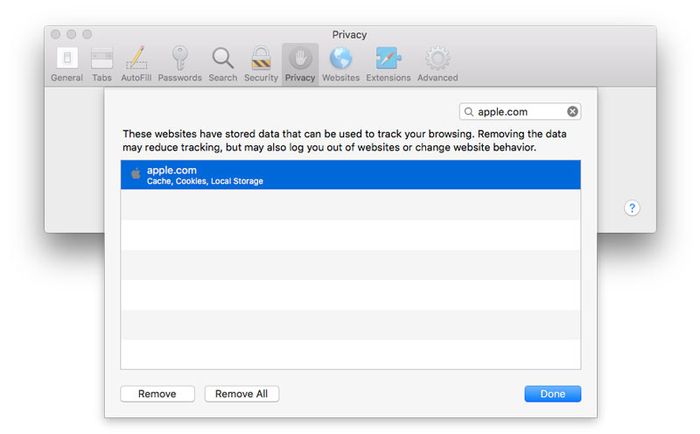700x434 pixels.
Task: Click the Apple logo favicon in list
Action: [x=136, y=173]
